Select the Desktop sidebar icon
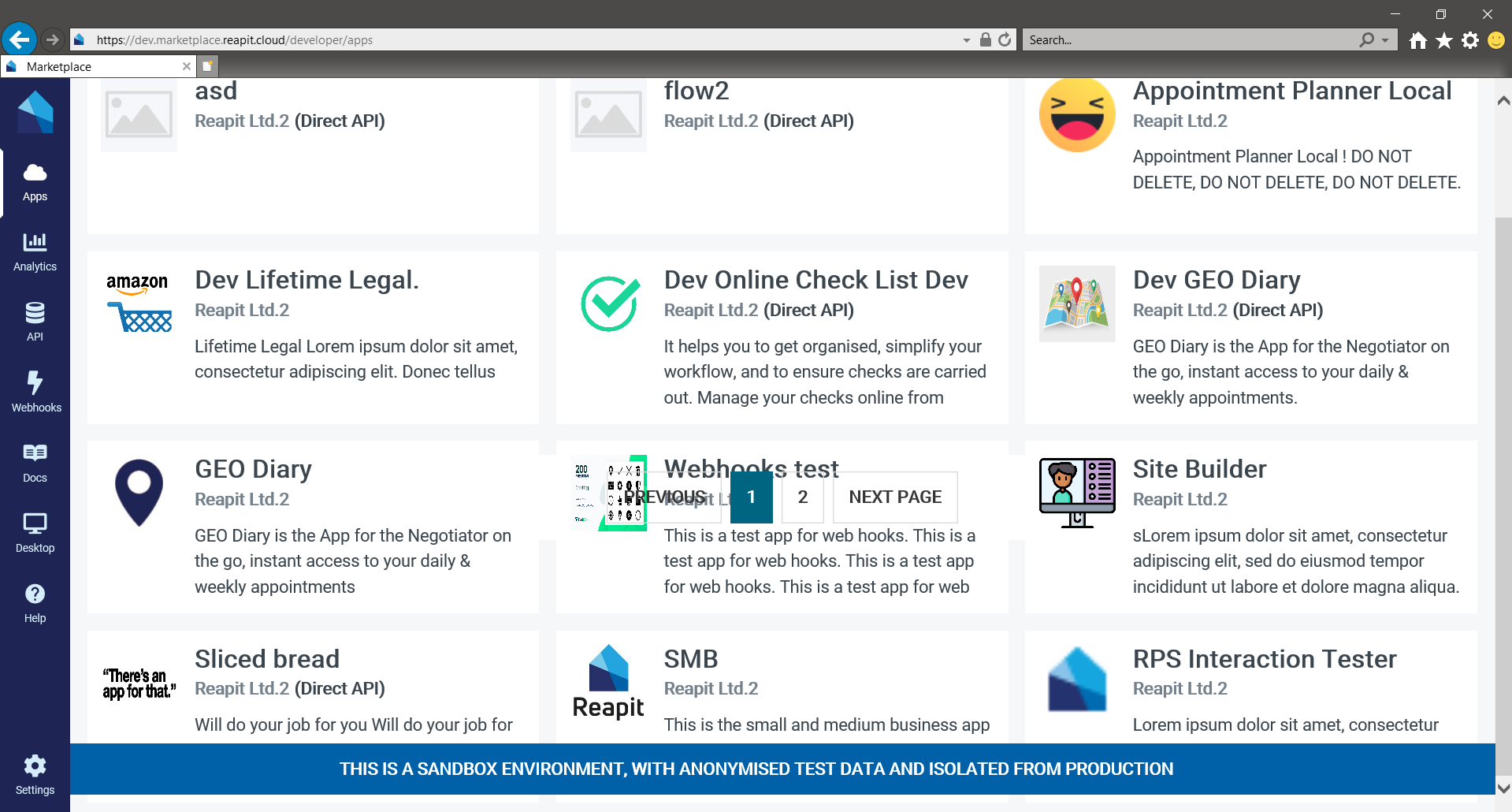 pyautogui.click(x=35, y=532)
